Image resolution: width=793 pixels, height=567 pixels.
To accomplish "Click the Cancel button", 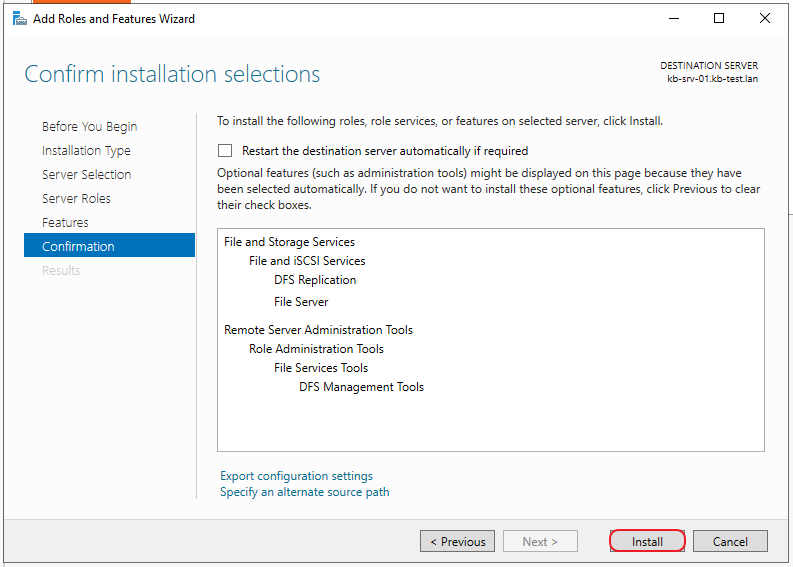I will [x=730, y=541].
